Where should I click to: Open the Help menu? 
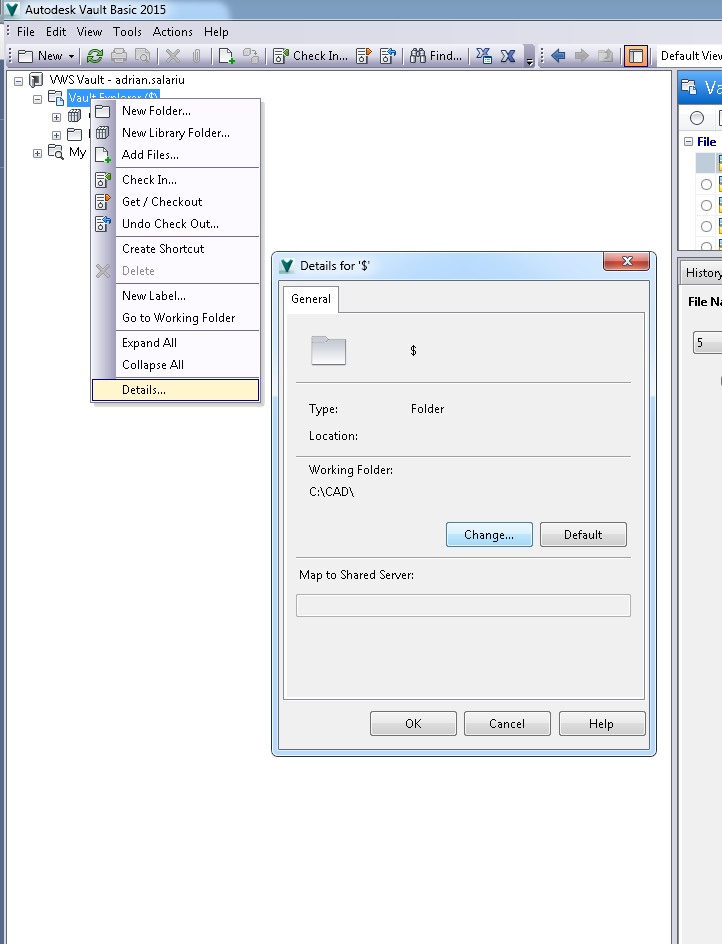(216, 32)
